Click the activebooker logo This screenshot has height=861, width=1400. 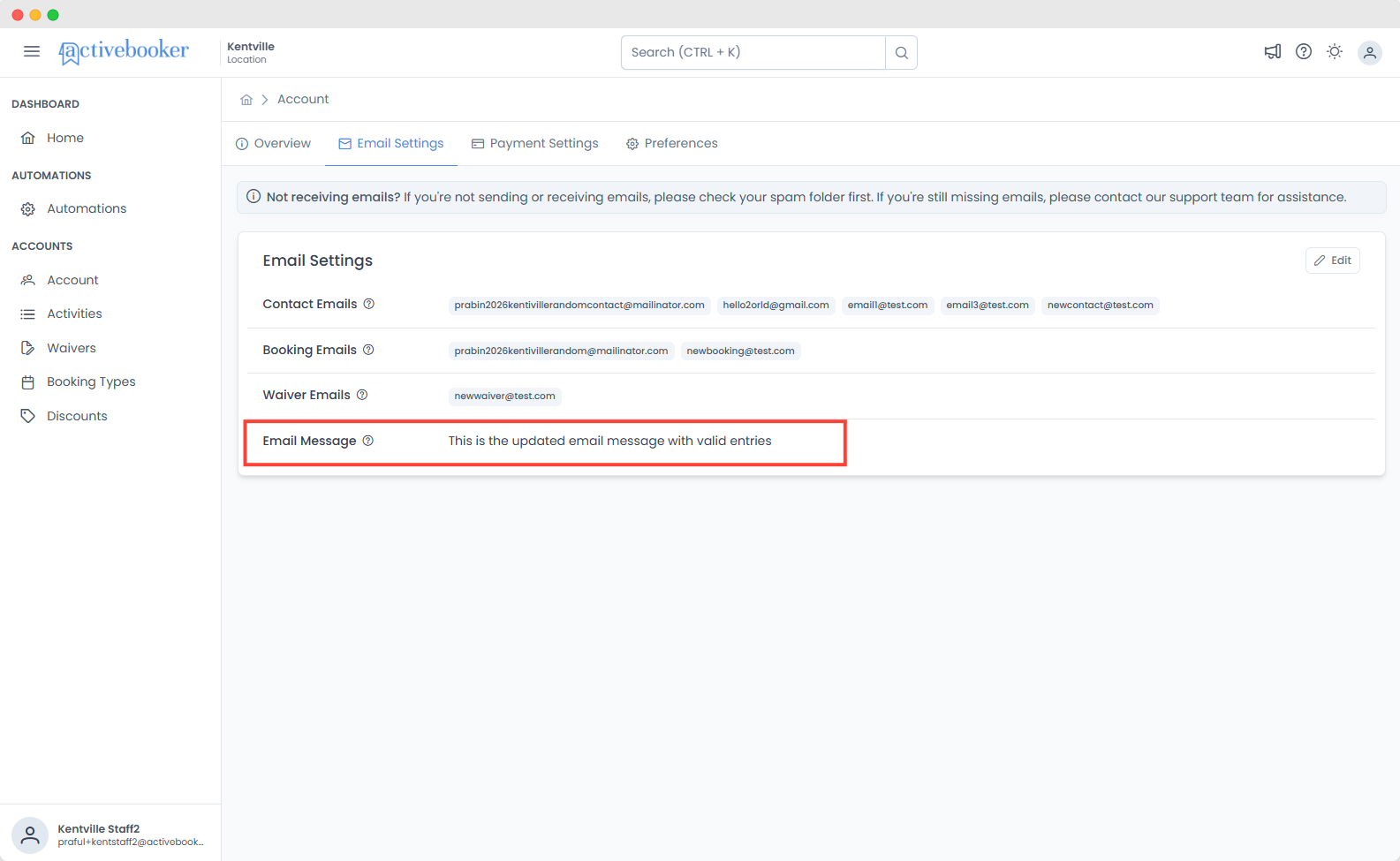[x=124, y=52]
